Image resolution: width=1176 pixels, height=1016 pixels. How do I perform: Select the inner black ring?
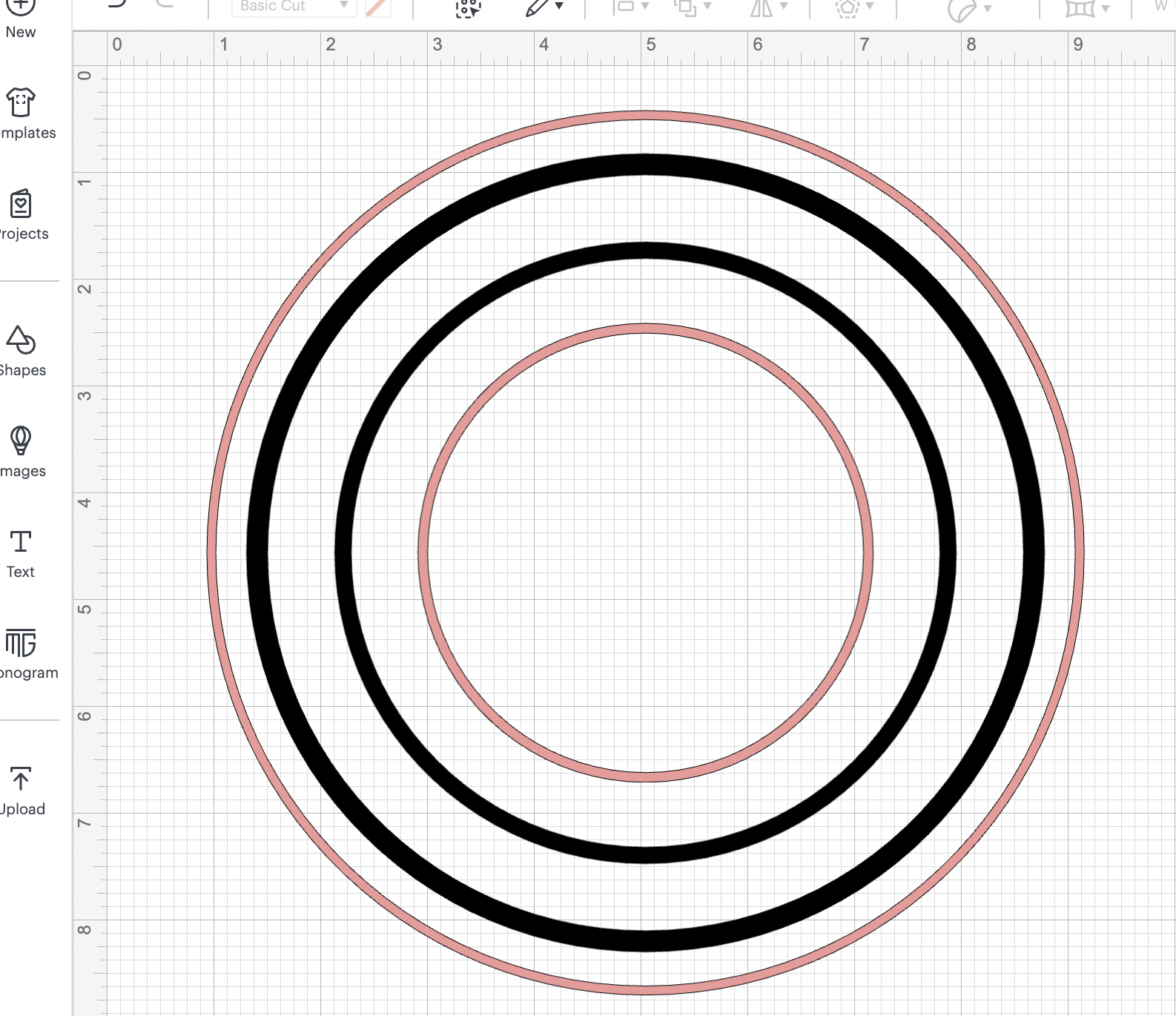646,251
